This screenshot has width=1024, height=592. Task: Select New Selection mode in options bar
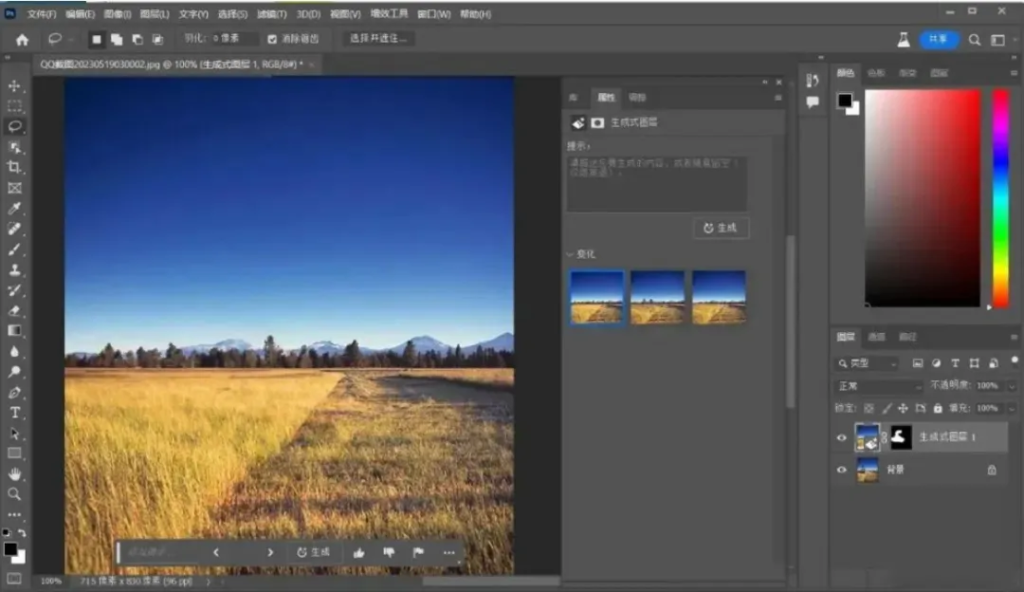click(97, 40)
